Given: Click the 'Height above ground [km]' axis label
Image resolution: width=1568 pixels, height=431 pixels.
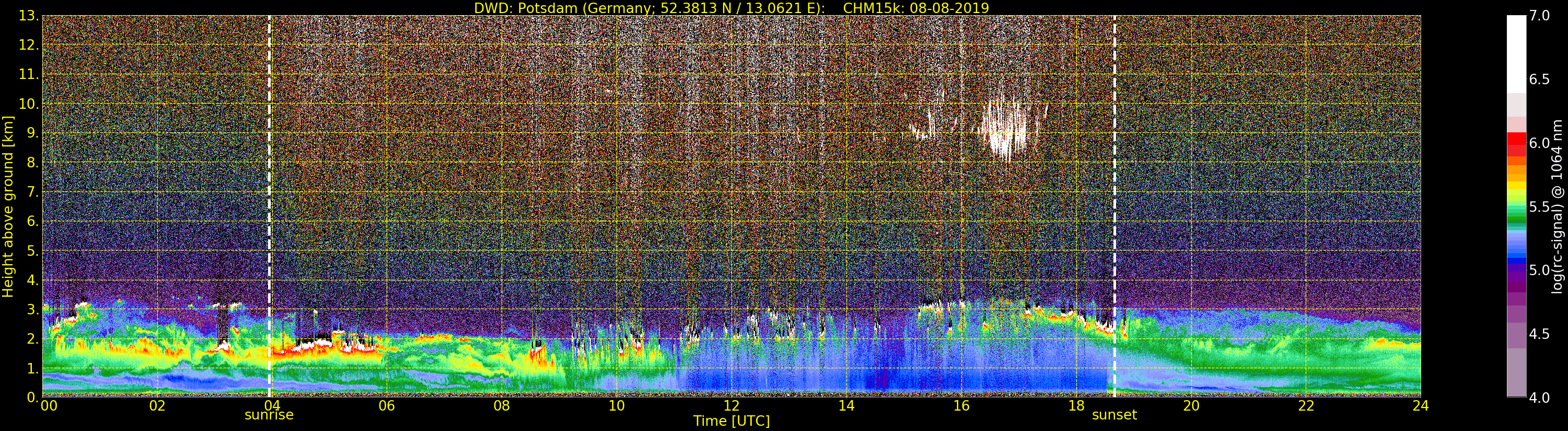Looking at the screenshot, I should click(x=8, y=207).
